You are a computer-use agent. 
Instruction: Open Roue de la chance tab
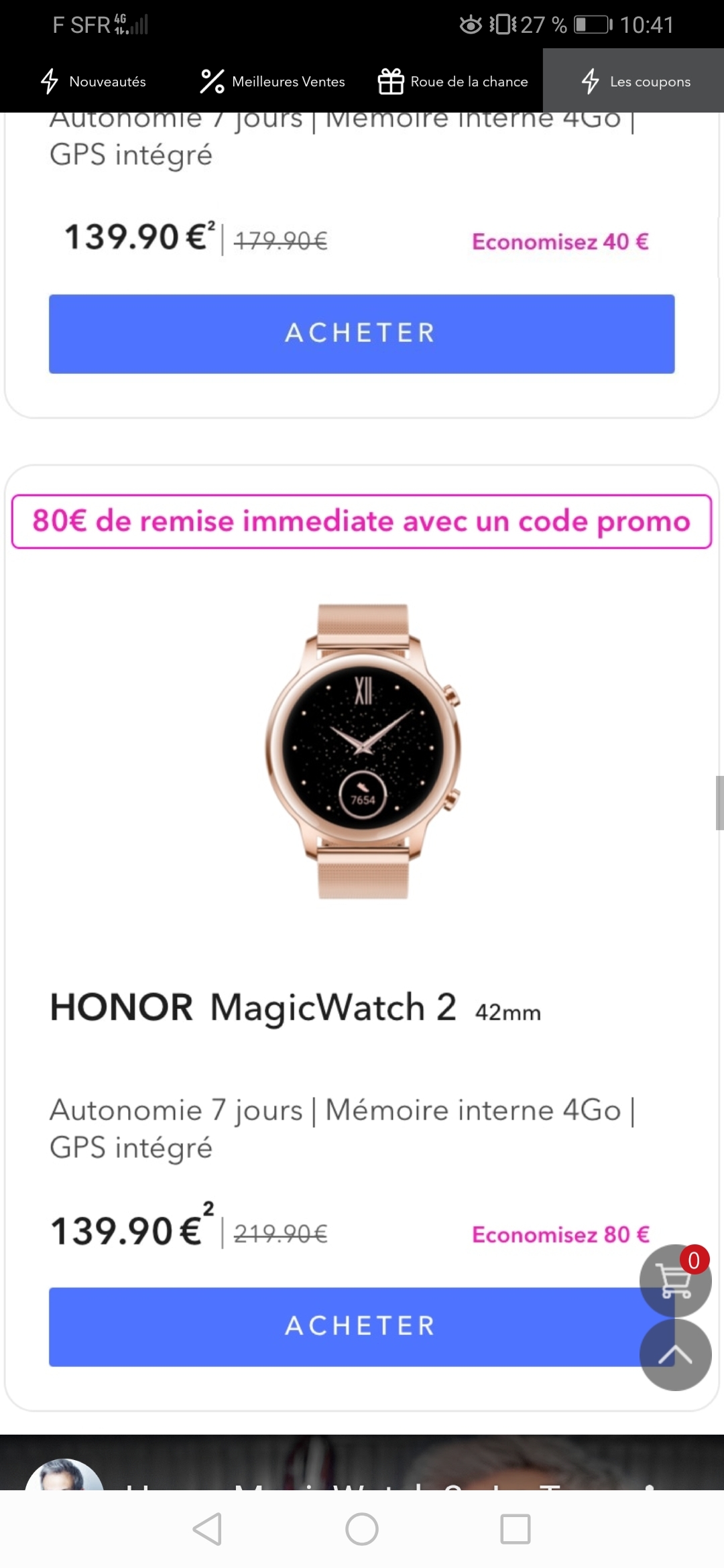[452, 81]
